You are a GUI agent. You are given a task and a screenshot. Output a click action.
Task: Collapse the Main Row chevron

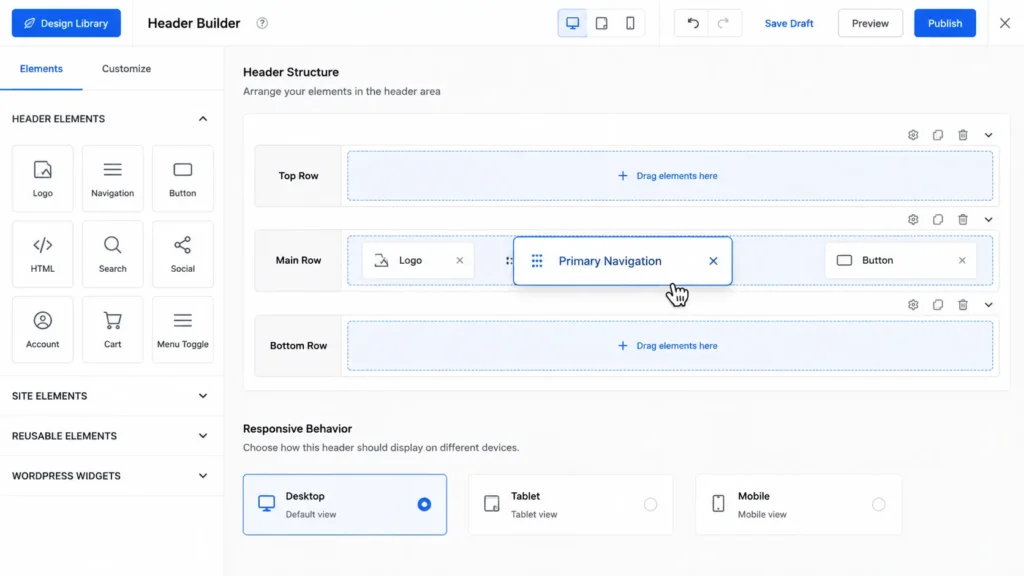988,219
